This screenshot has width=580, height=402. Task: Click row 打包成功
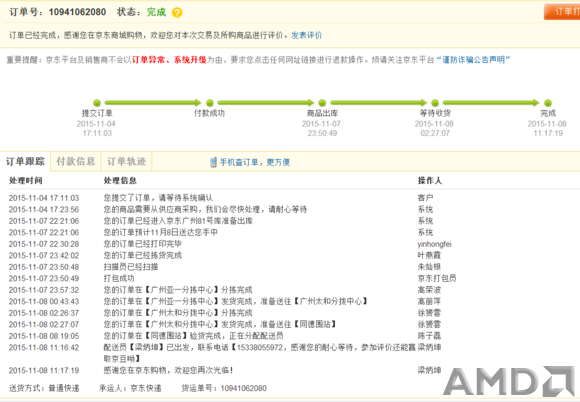(119, 278)
